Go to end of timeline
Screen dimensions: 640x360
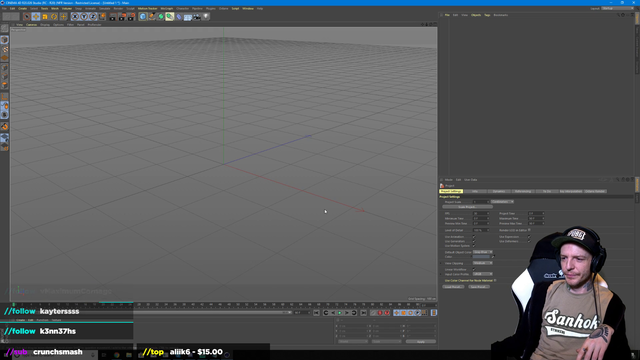click(363, 313)
